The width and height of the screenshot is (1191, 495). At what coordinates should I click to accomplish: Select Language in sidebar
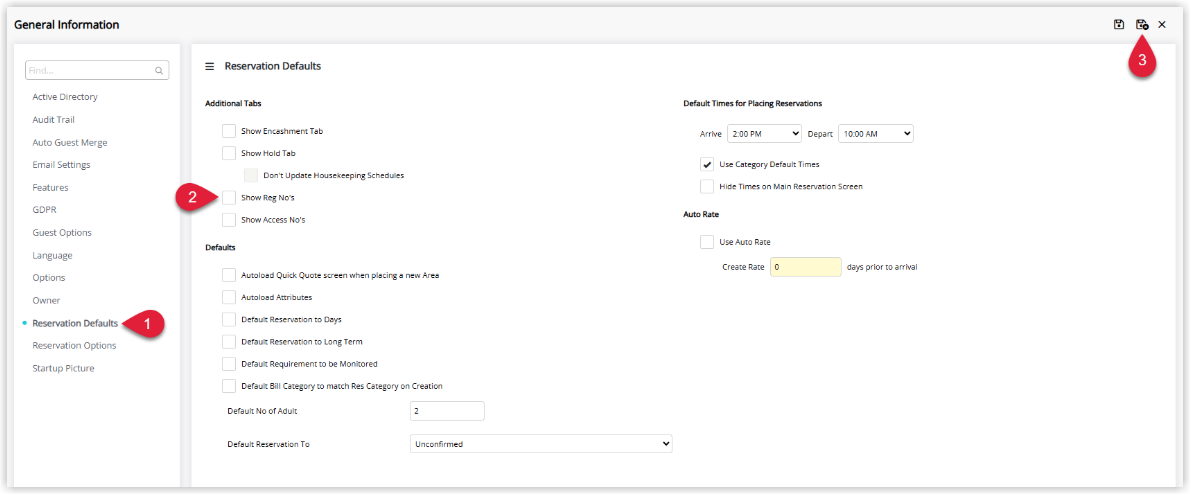52,255
